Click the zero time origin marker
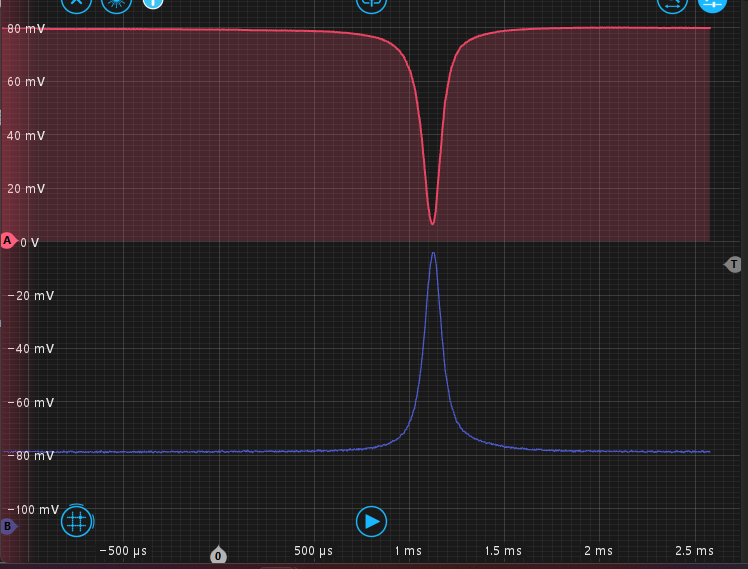Viewport: 748px width, 569px height. (218, 555)
